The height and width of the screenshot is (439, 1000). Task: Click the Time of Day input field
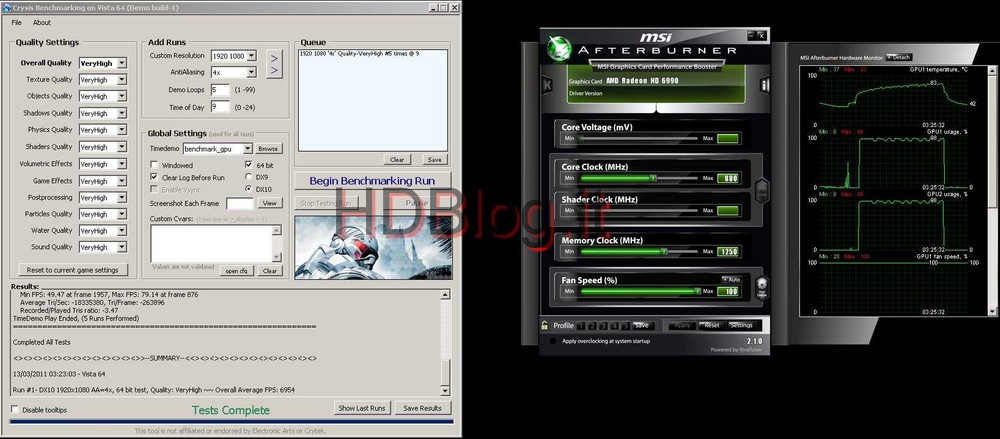[220, 107]
